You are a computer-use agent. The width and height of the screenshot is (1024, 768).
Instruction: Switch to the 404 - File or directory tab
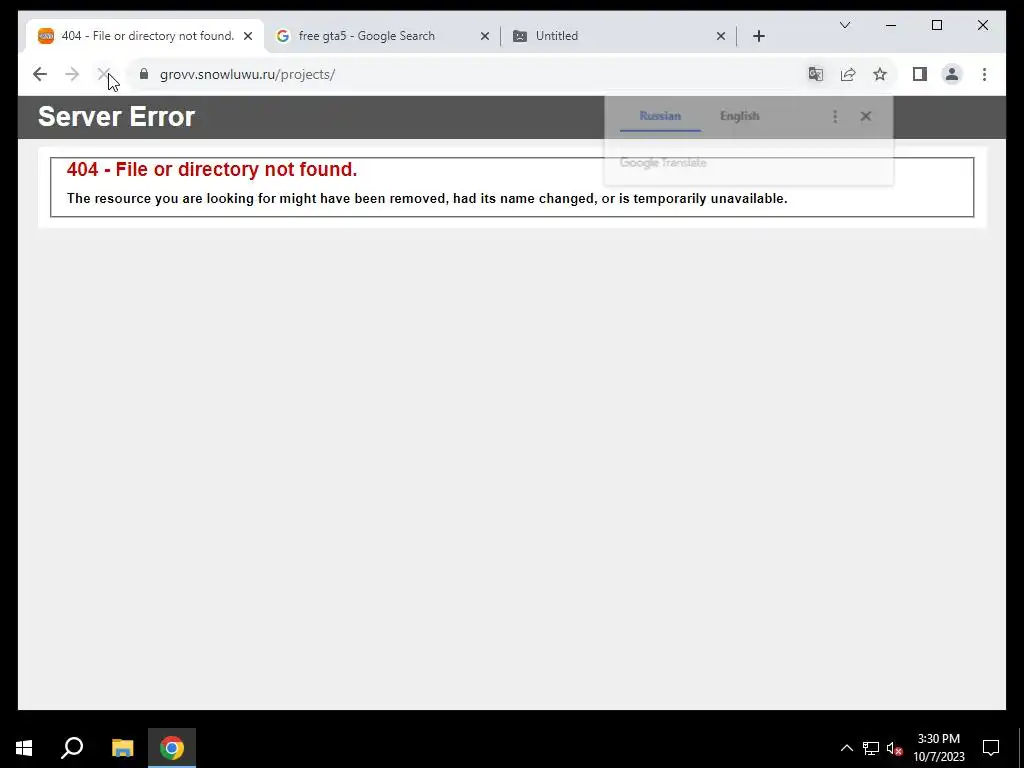145,36
